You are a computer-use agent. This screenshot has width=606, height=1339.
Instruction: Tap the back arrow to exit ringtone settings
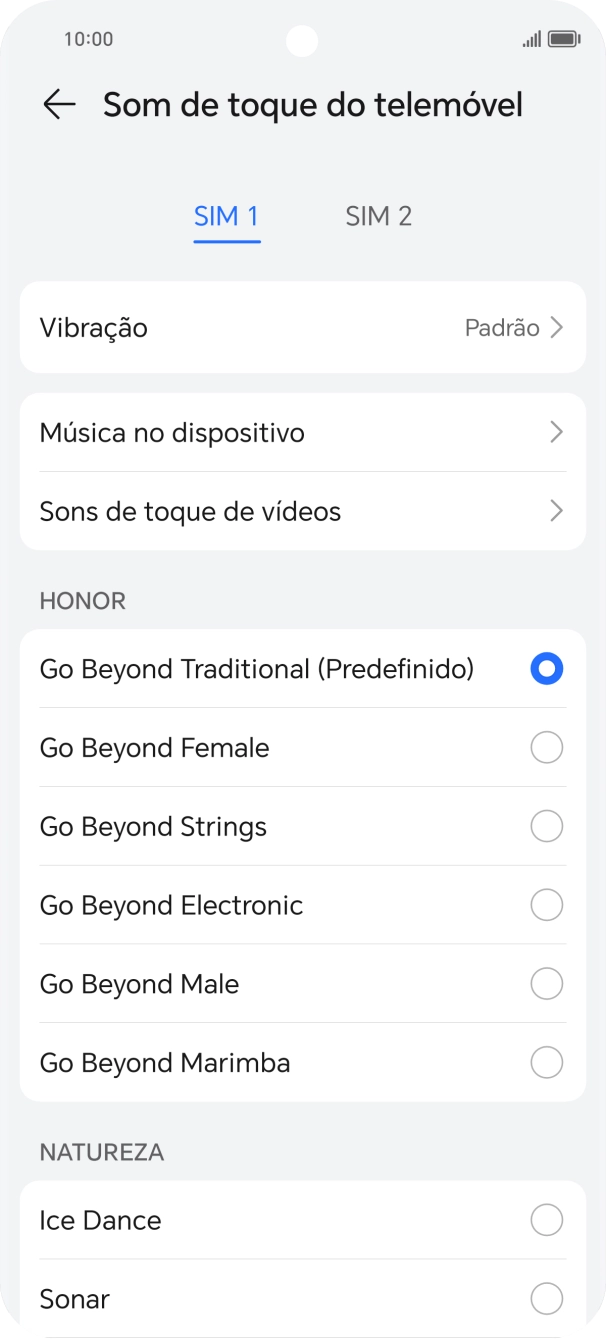59,104
